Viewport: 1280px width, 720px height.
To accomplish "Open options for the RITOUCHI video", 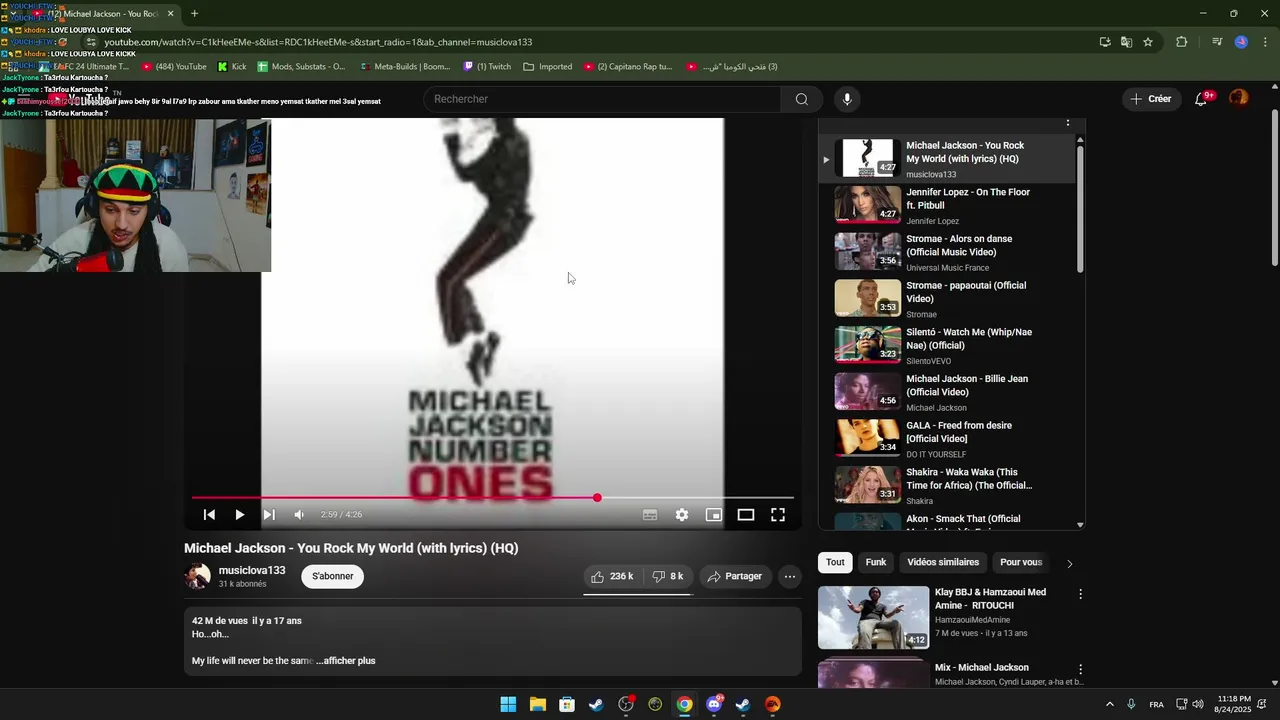I will (x=1080, y=594).
